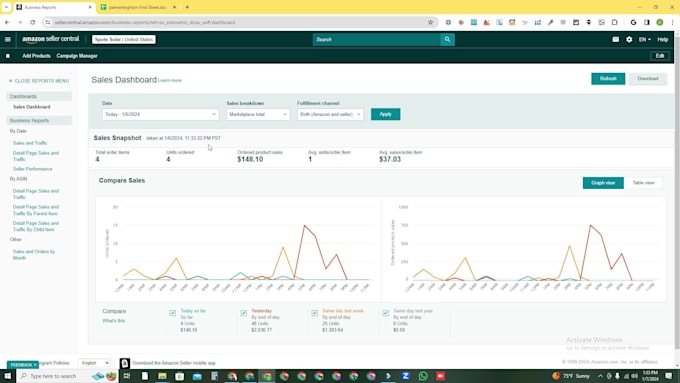Open the EN language dropdown in header
Image resolution: width=680 pixels, height=383 pixels.
point(644,39)
